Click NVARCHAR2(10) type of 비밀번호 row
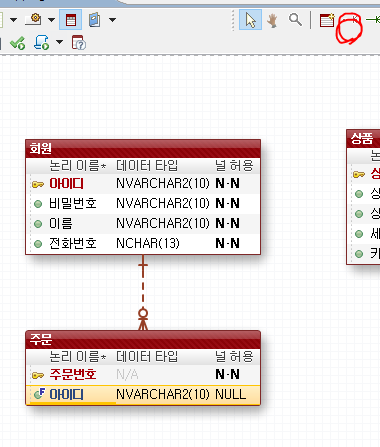 (163, 203)
